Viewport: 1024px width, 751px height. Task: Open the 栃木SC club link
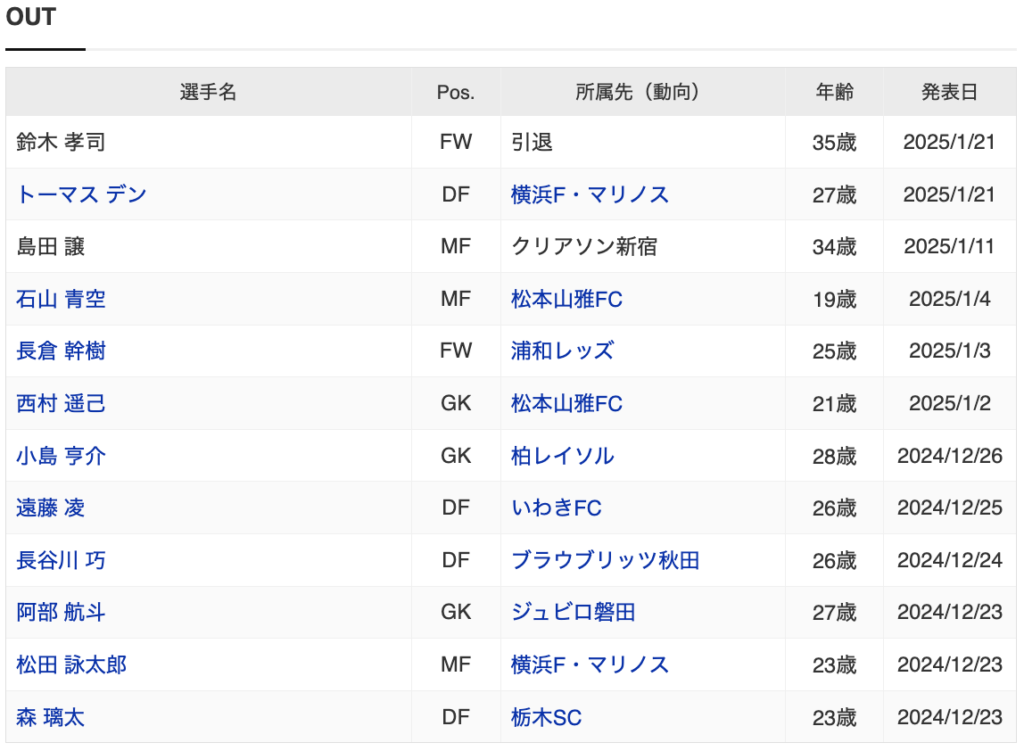pos(546,717)
